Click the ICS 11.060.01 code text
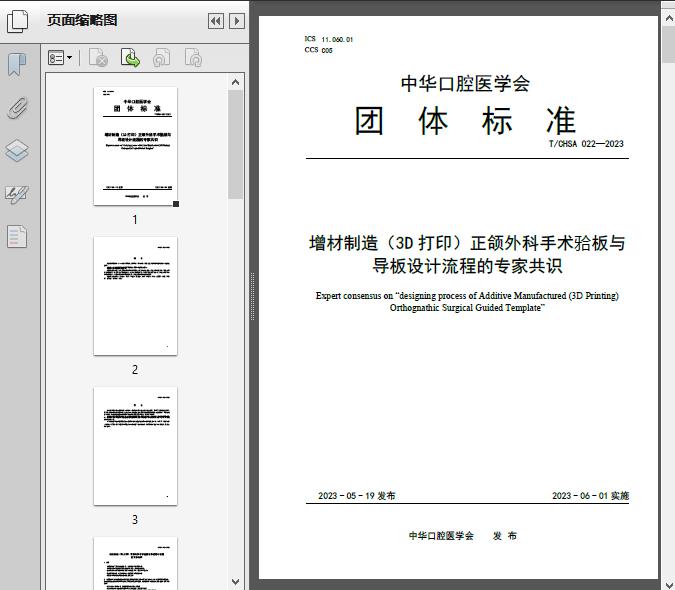 tap(329, 39)
